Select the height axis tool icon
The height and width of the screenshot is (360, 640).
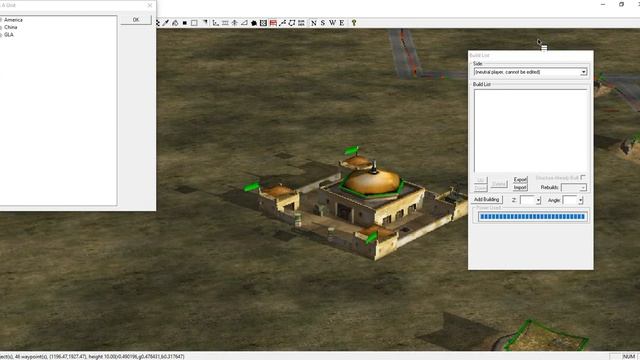point(216,23)
